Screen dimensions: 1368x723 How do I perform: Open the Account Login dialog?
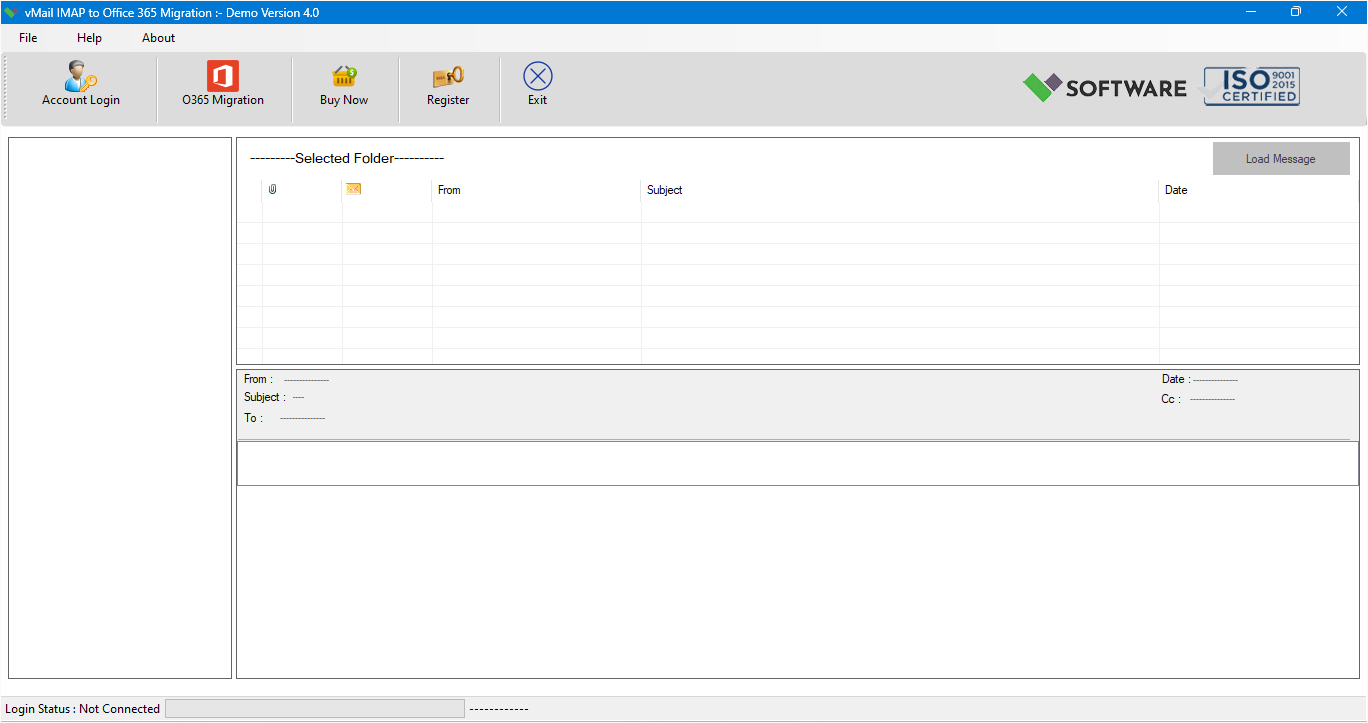(x=81, y=84)
